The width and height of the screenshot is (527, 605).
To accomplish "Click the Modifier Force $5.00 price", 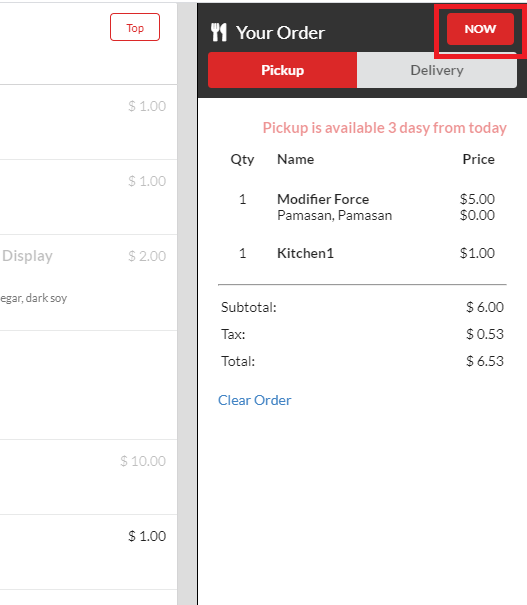I will [x=477, y=199].
